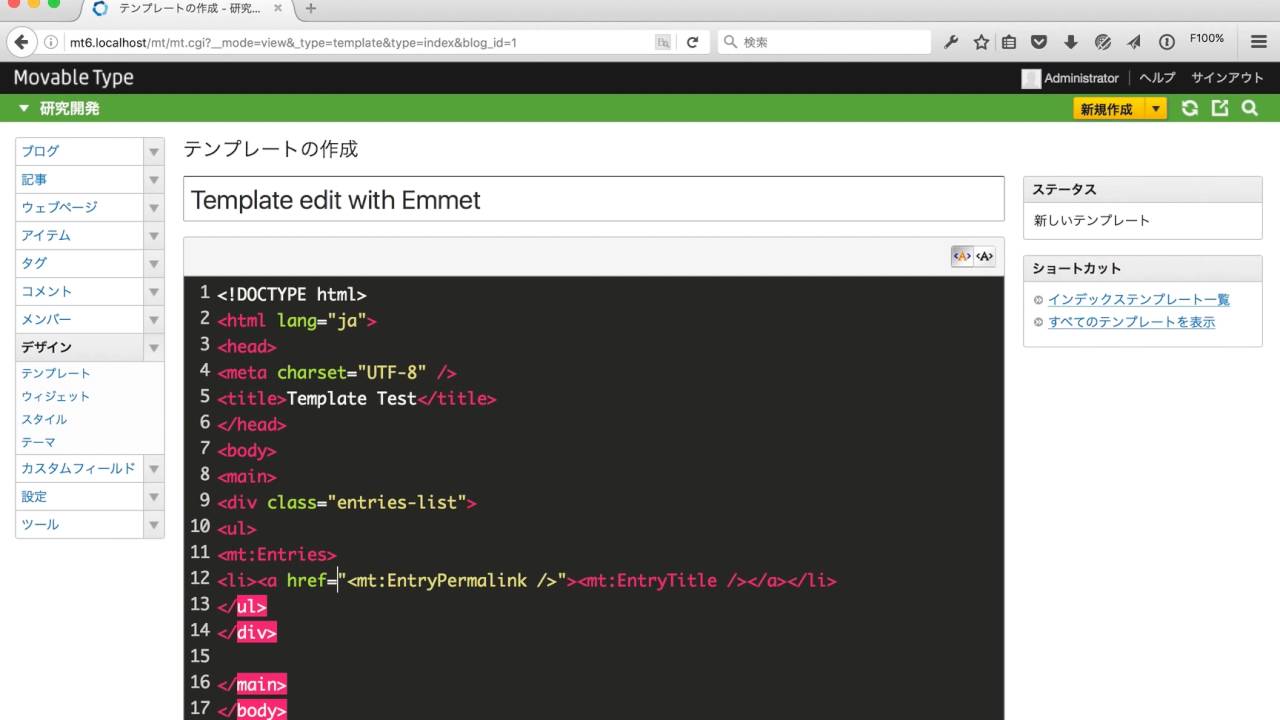
Task: Open the Firefox hamburger menu
Action: pos(1259,42)
